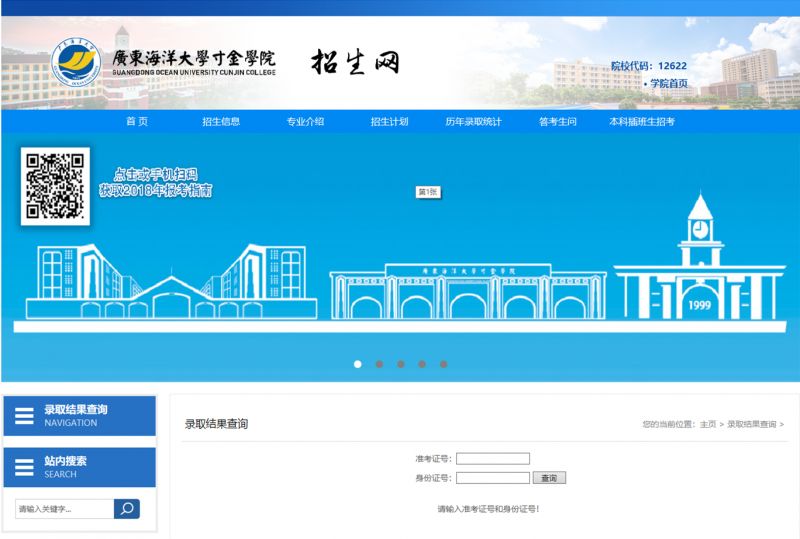Click the 主页 breadcrumb link
The image size is (800, 539).
click(x=708, y=424)
